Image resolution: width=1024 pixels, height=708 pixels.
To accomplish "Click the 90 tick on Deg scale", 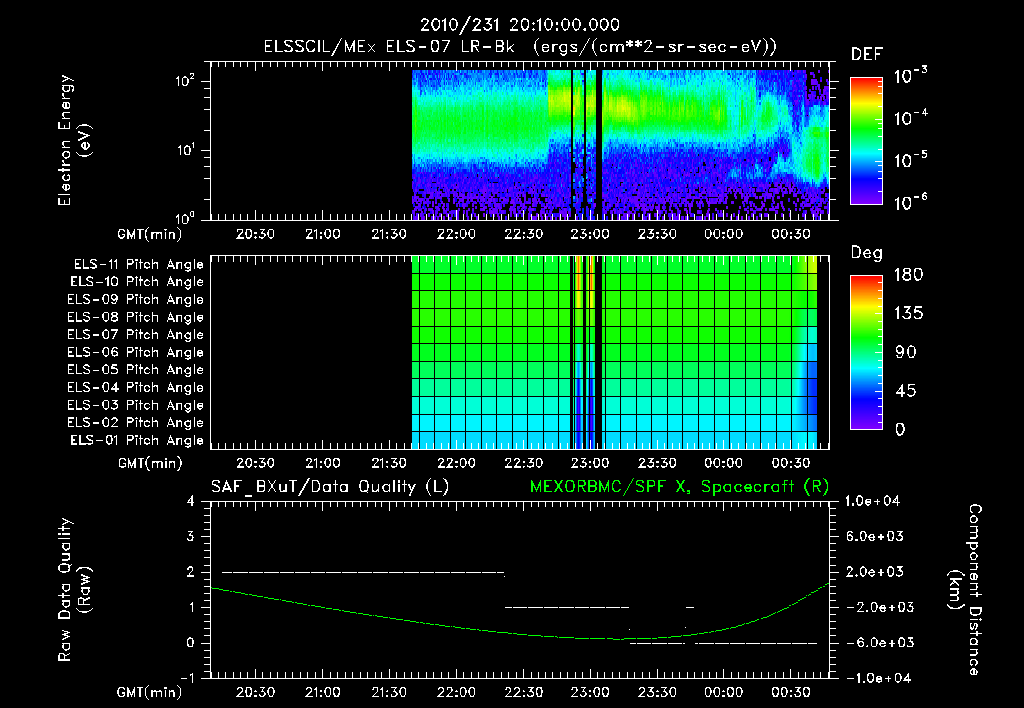I will point(906,353).
